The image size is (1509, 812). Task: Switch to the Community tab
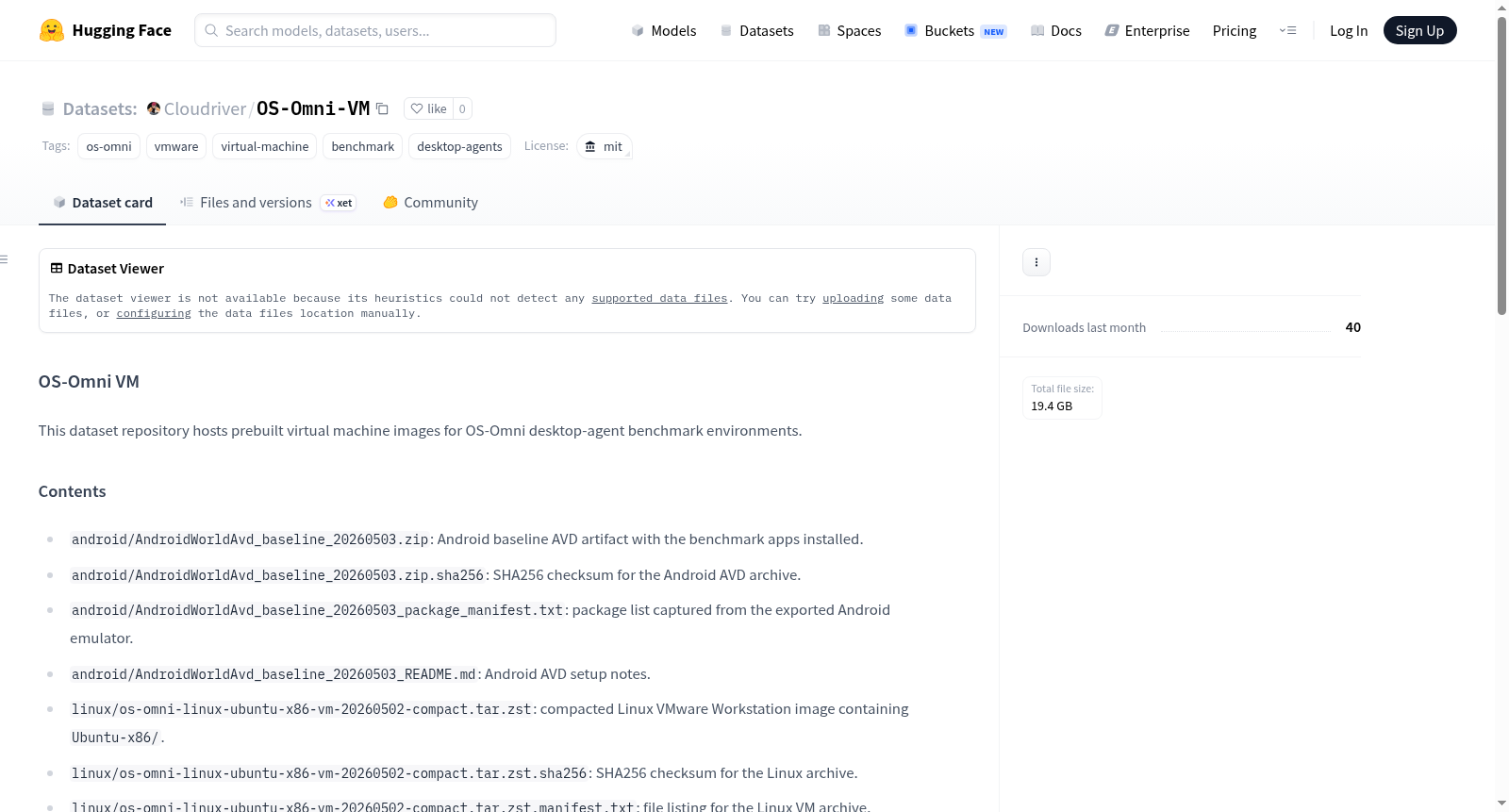click(x=430, y=203)
